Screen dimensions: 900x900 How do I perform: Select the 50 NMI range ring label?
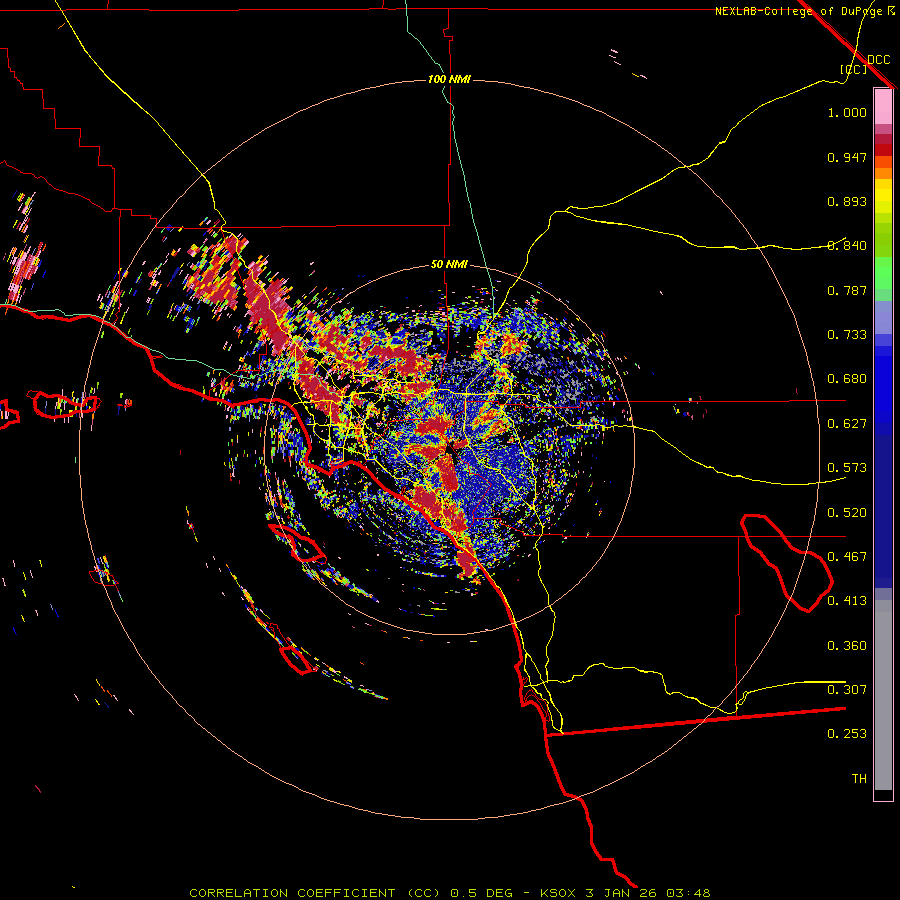tap(449, 264)
